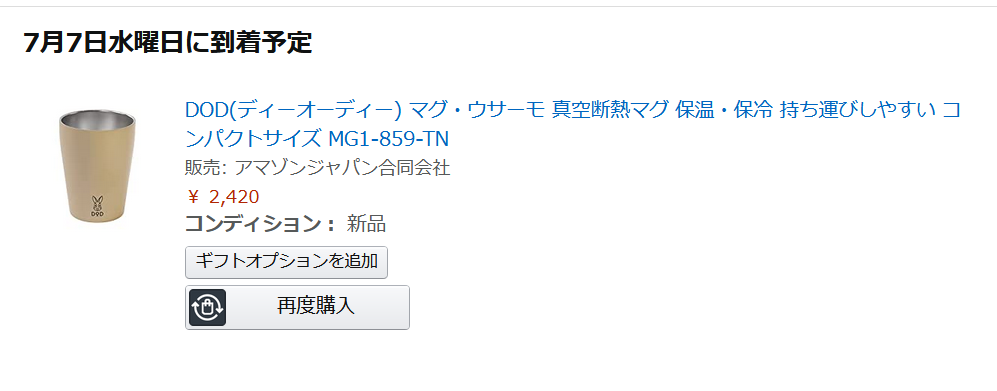Click DOD(ディーオーディー) at the title start
Screen dimensions: 997x391
click(x=294, y=111)
